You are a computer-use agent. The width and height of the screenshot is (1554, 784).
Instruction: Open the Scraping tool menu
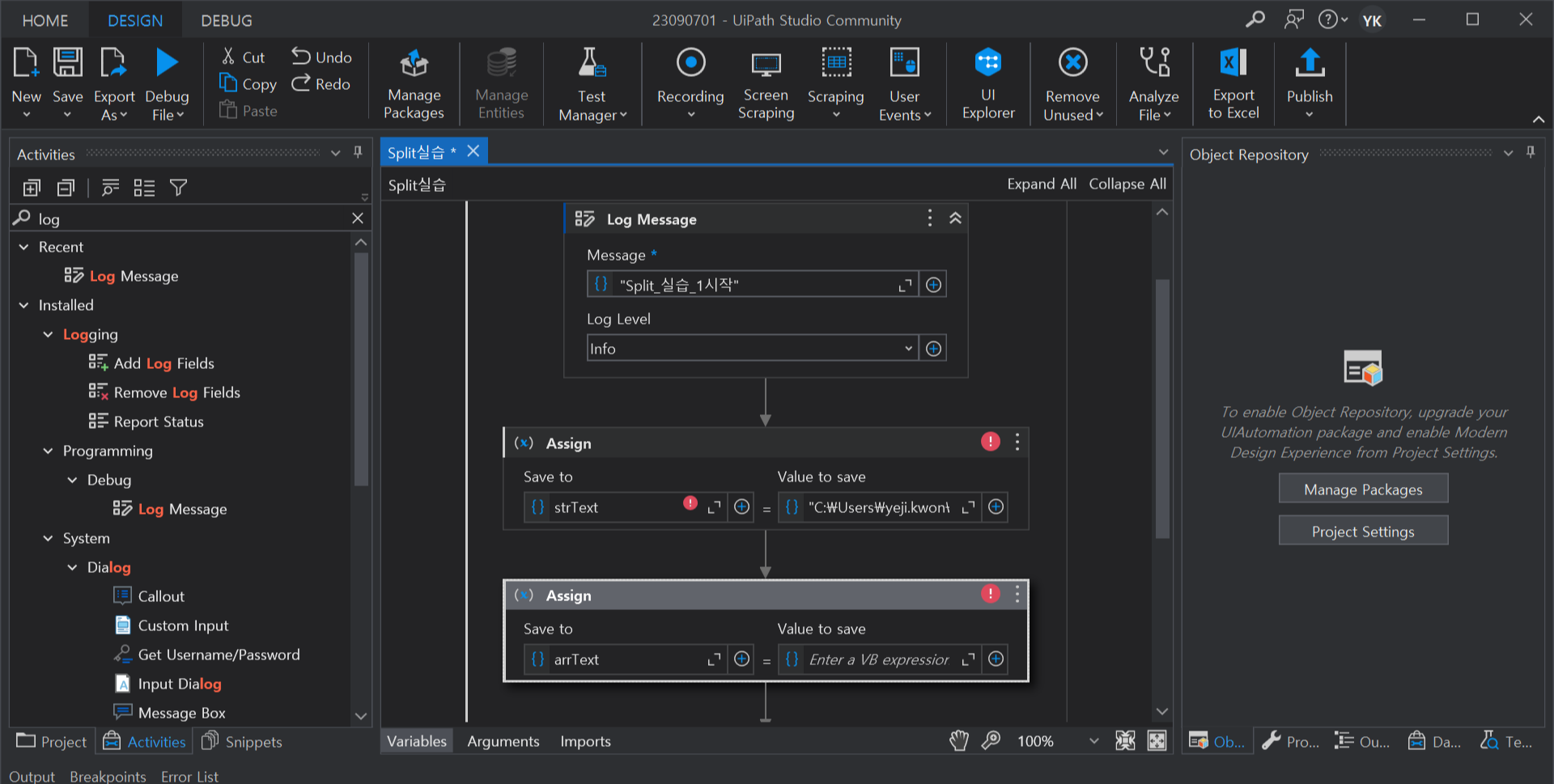click(x=836, y=85)
